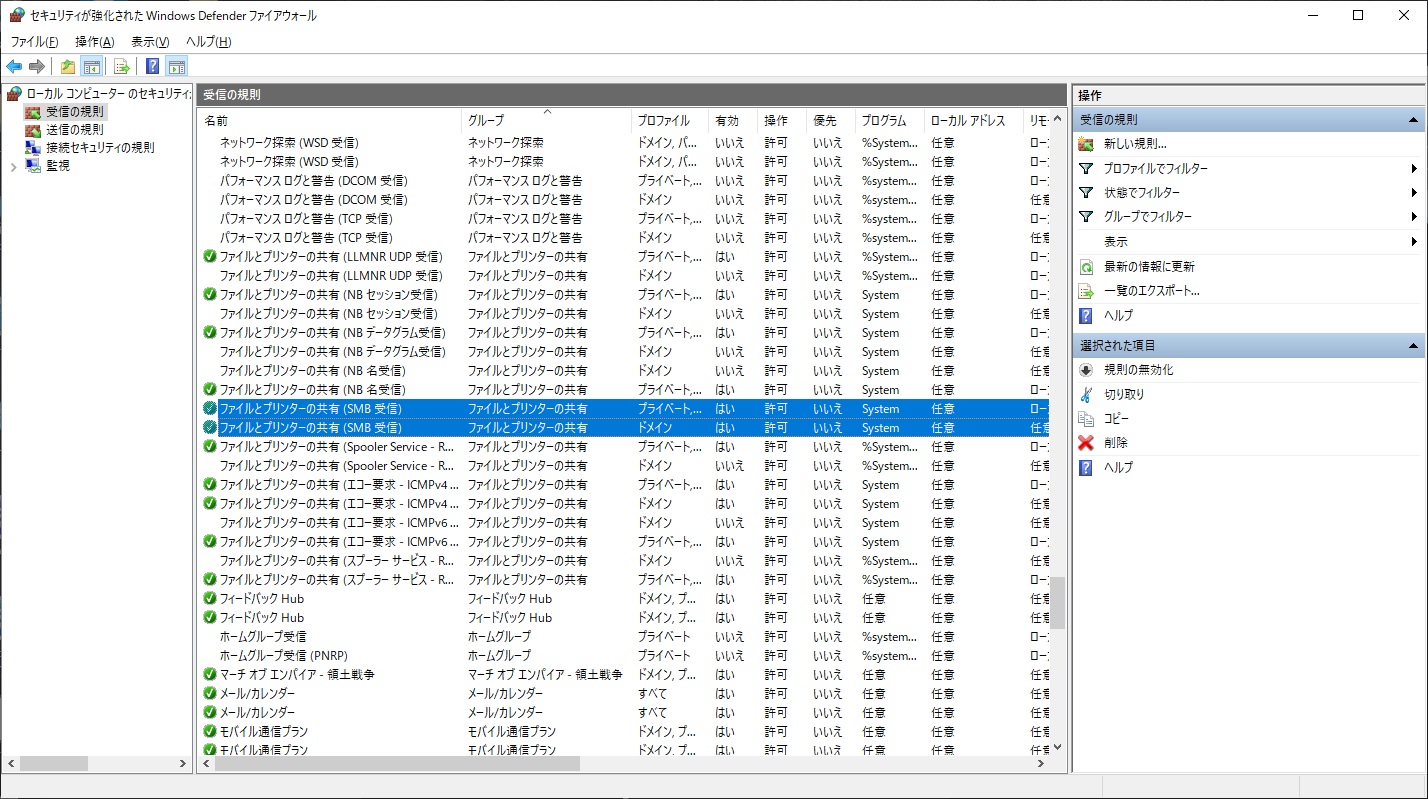Sort by the 有効 column header
Screen dimensions: 1428x799
733,120
